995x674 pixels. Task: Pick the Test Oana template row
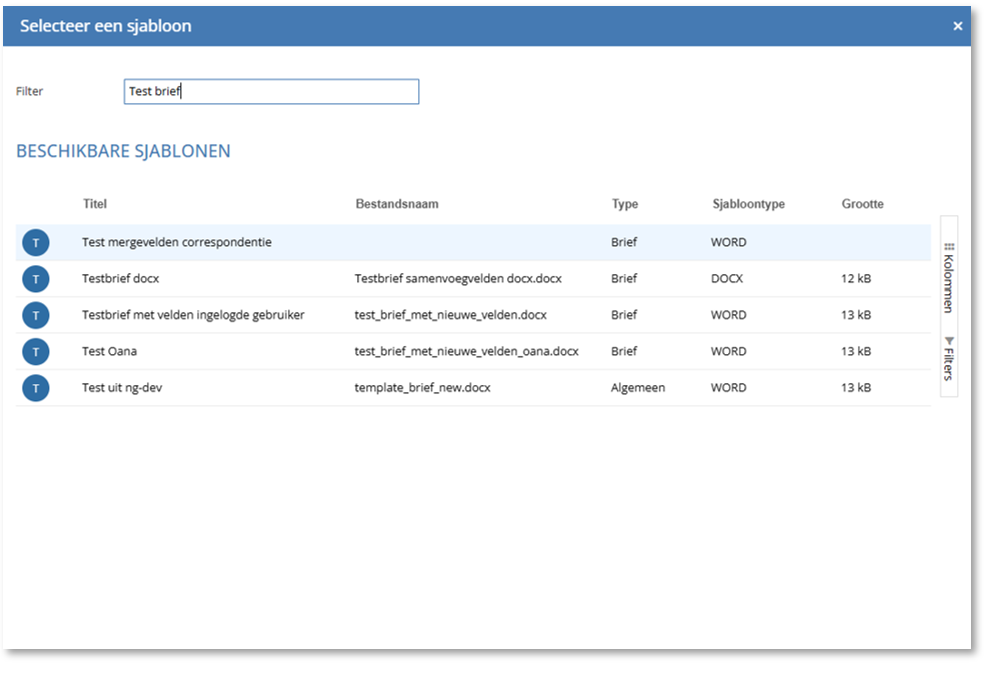[110, 352]
